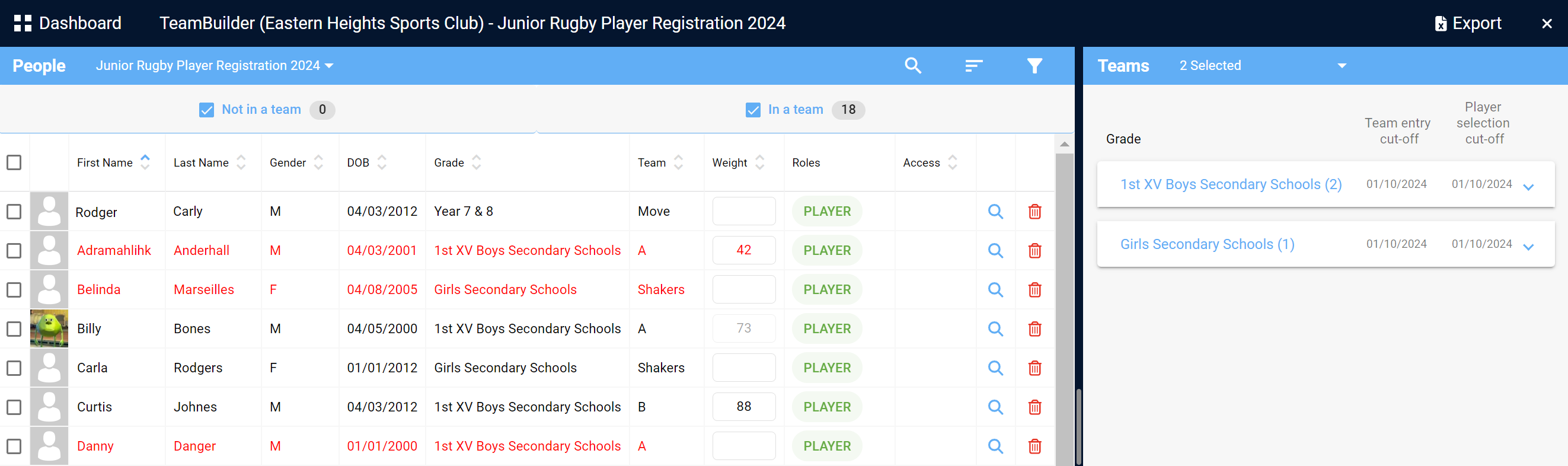Delete Danny Danger row
Image resolution: width=1568 pixels, height=466 pixels.
click(1034, 446)
